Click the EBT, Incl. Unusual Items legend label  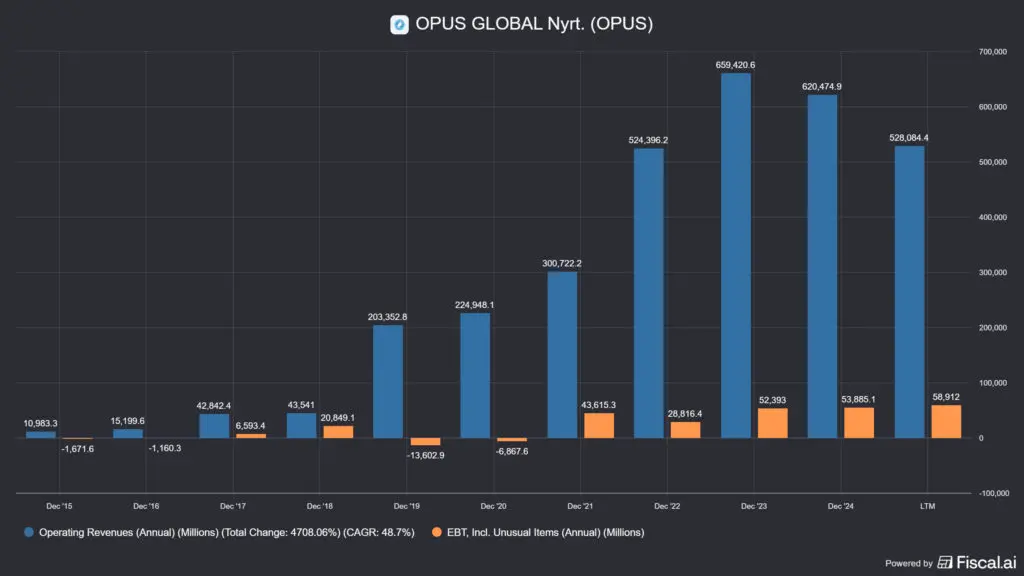tap(545, 532)
